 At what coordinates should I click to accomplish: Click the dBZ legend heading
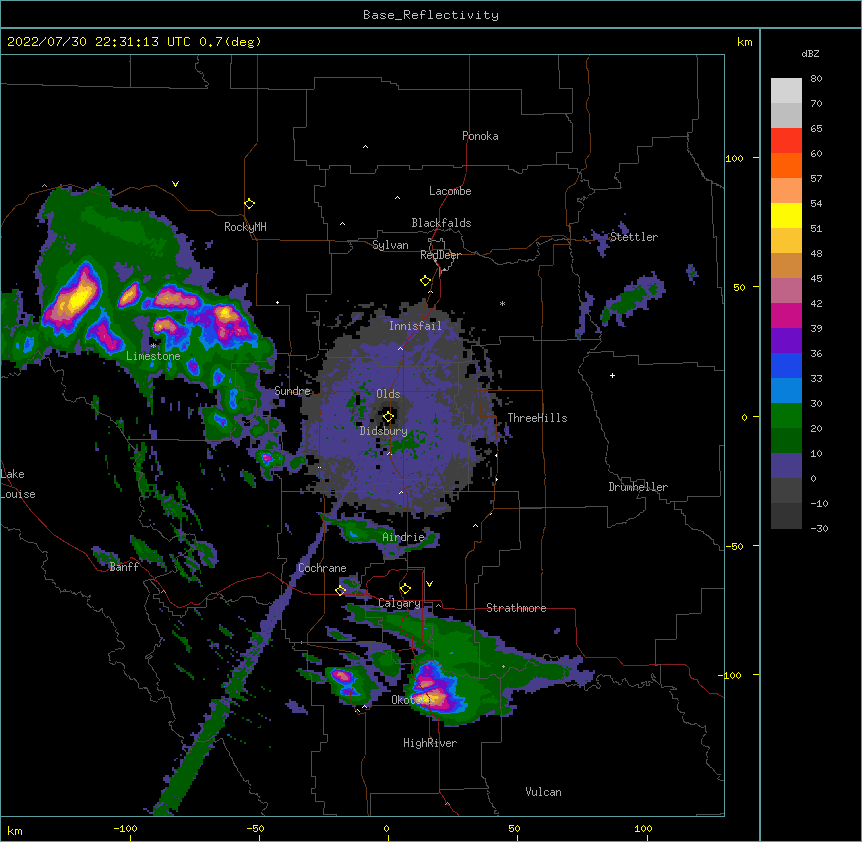coord(810,53)
